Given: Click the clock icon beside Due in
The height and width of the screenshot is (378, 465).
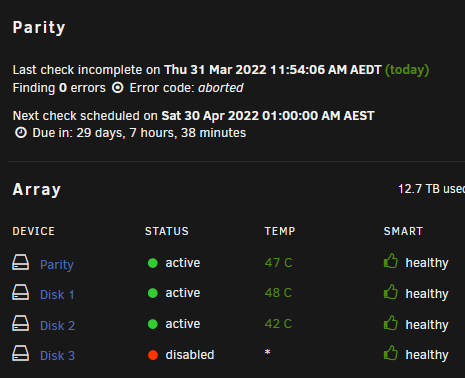Looking at the screenshot, I should coord(21,133).
